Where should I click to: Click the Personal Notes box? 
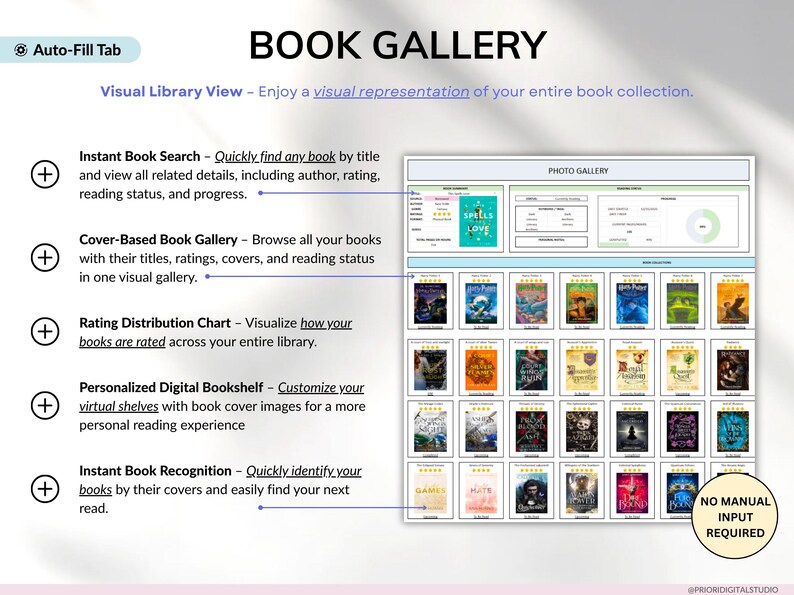click(551, 242)
